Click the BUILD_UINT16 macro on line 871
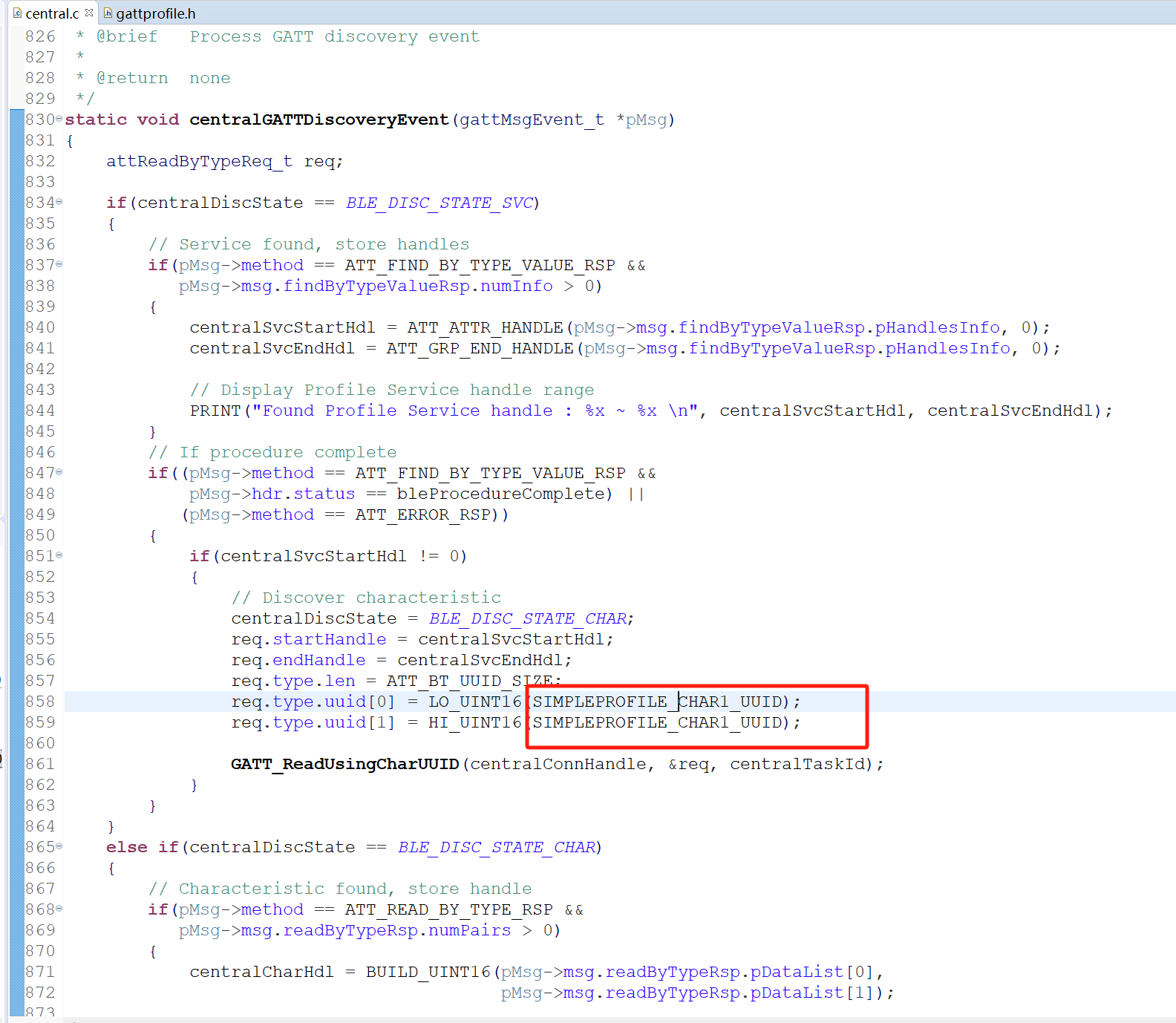The image size is (1176, 1023). [x=428, y=972]
